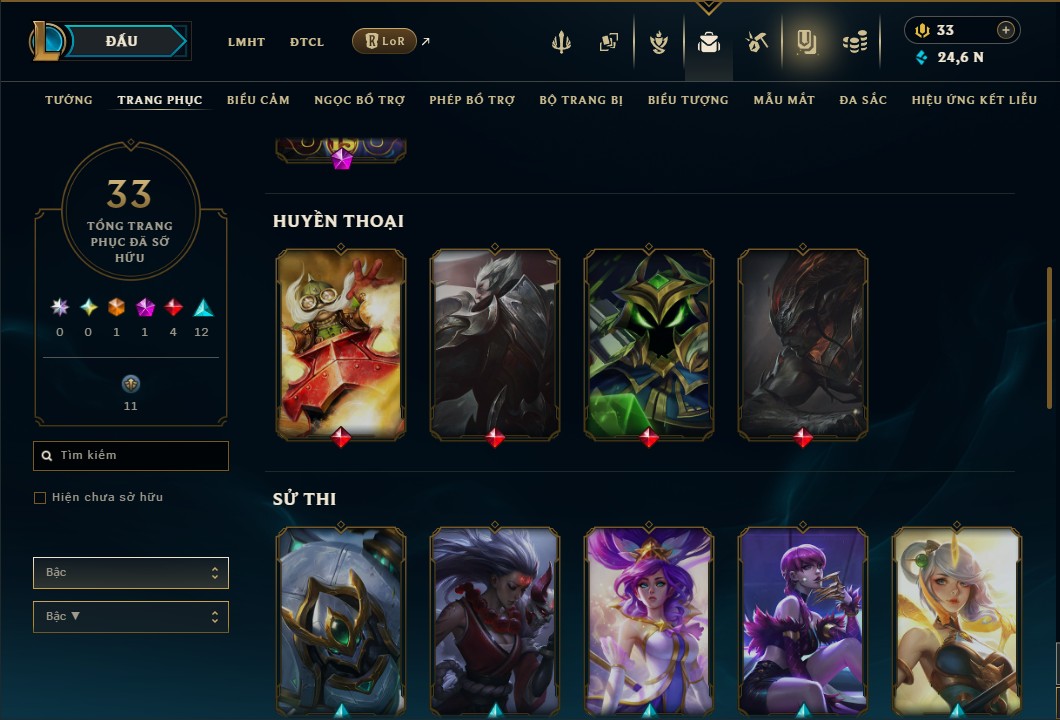1060x720 pixels.
Task: Open the highlighted missions pass icon
Action: [806, 43]
